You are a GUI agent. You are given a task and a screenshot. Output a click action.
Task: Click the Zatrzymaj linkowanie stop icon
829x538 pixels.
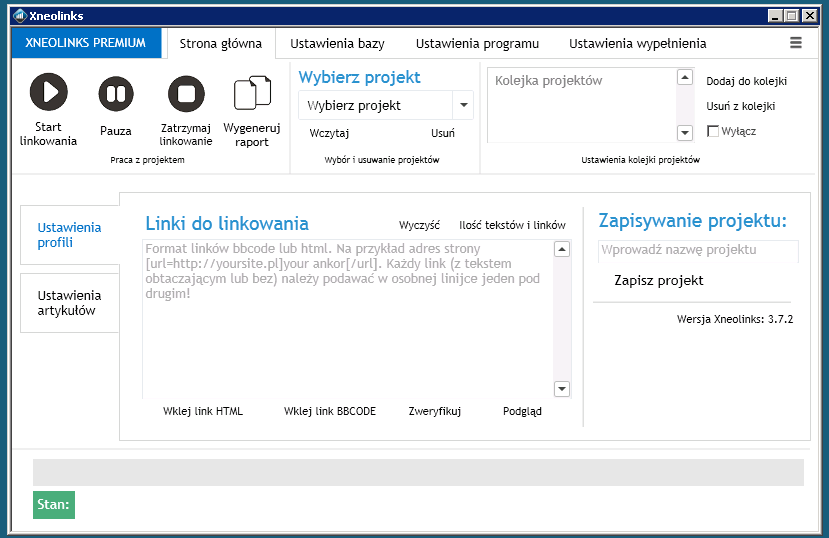pyautogui.click(x=186, y=94)
